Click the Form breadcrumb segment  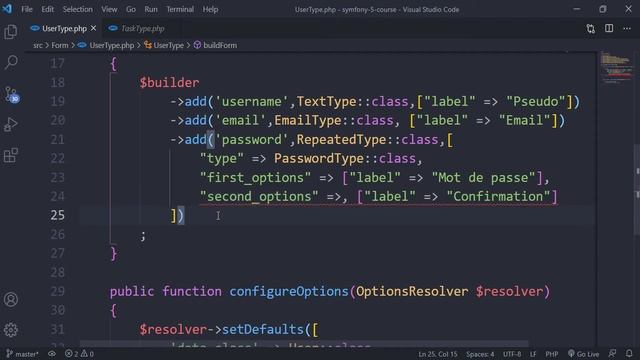click(60, 45)
